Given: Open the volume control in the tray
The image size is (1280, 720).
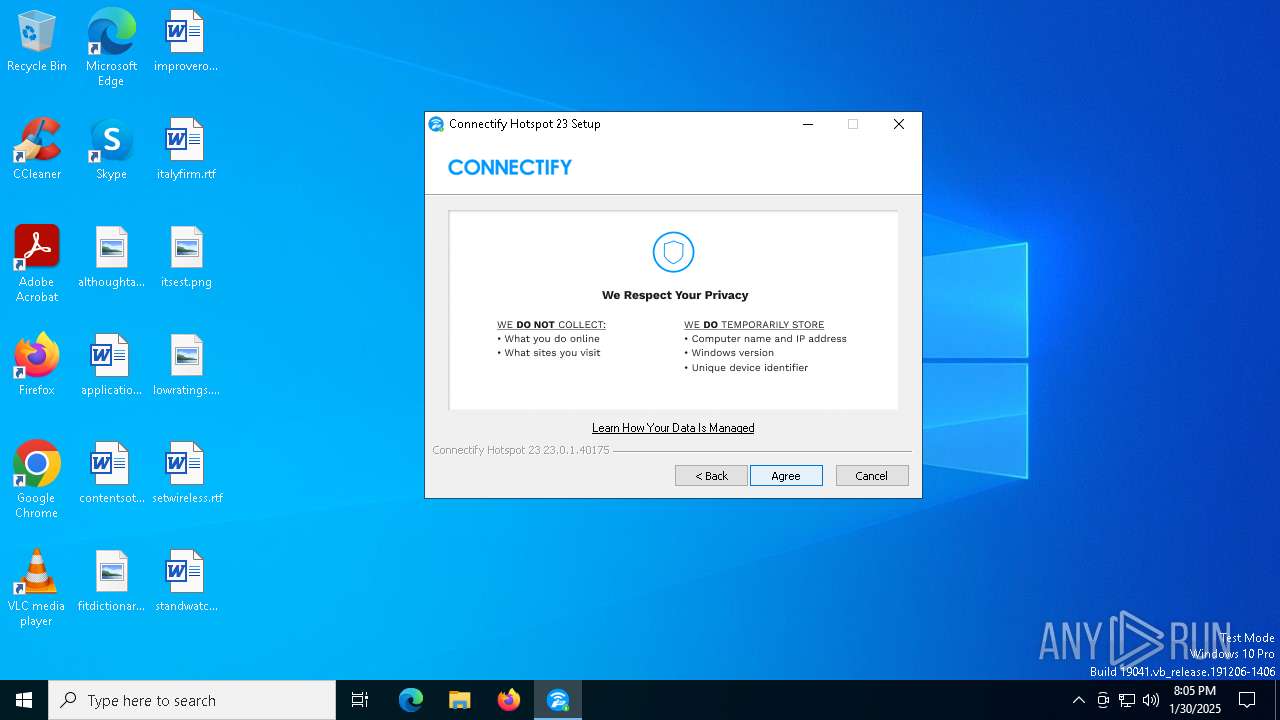Looking at the screenshot, I should tap(1151, 700).
